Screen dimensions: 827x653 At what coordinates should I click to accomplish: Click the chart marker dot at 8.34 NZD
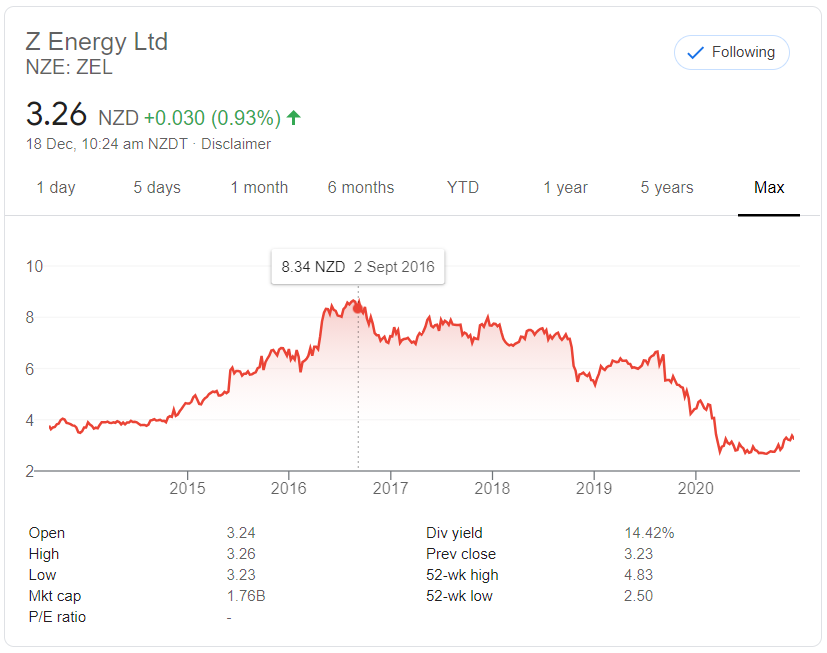[x=358, y=308]
